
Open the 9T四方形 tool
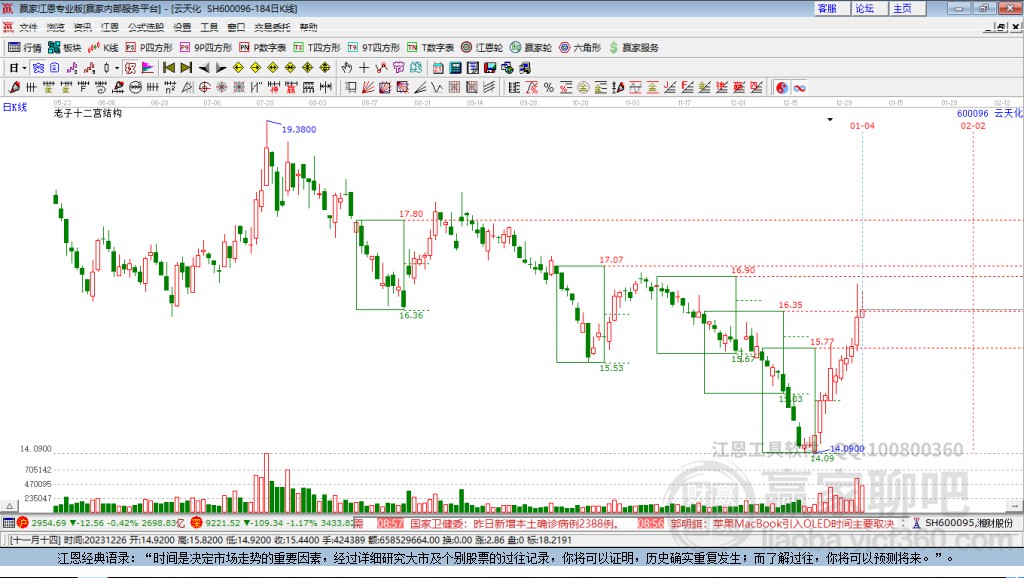(x=374, y=48)
